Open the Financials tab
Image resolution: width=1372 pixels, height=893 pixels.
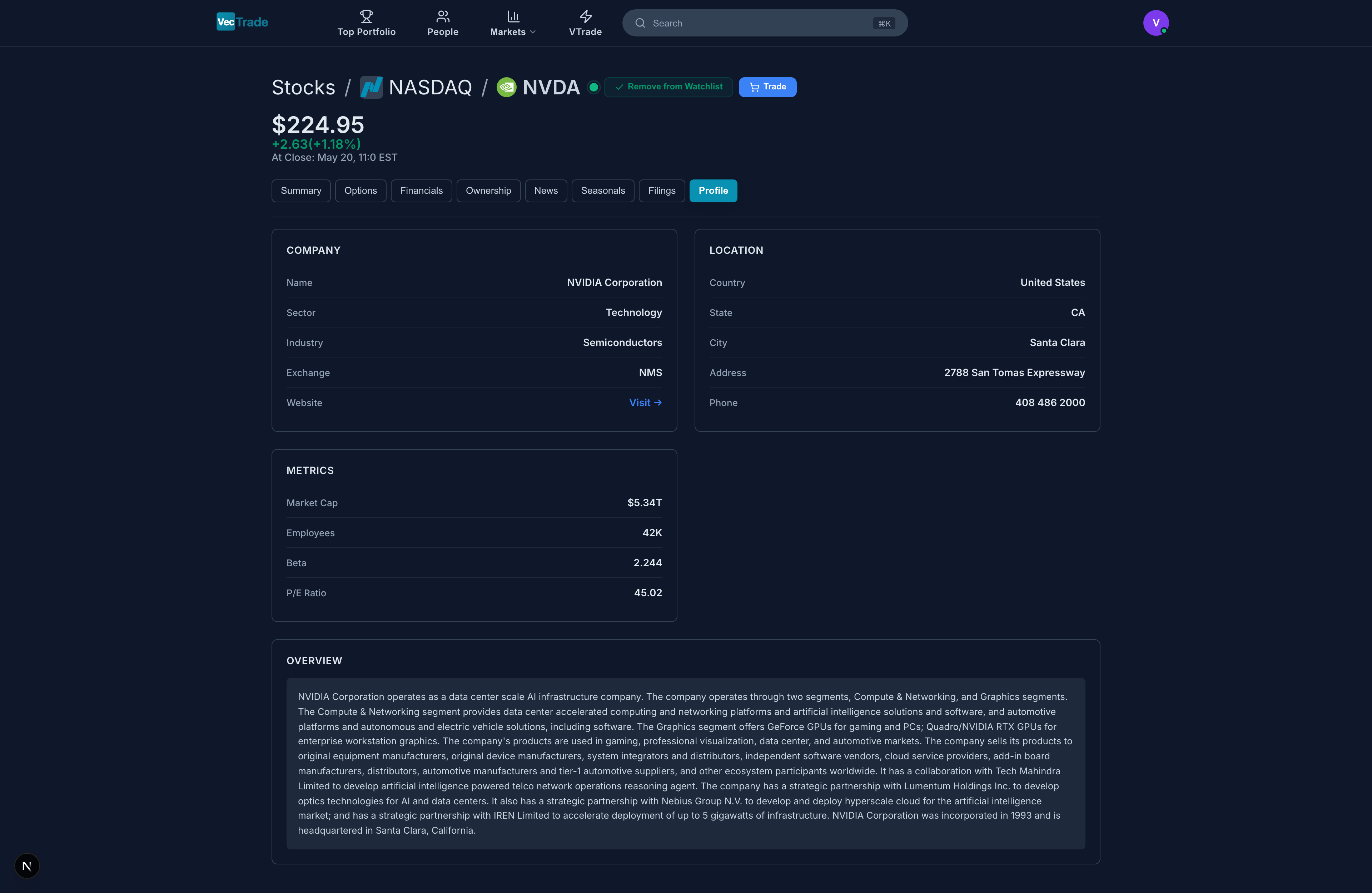point(421,191)
